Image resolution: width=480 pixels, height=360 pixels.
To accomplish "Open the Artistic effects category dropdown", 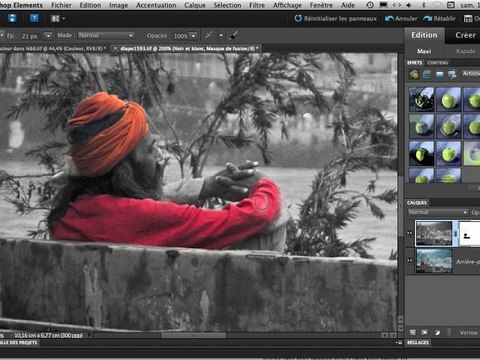I will pyautogui.click(x=471, y=74).
